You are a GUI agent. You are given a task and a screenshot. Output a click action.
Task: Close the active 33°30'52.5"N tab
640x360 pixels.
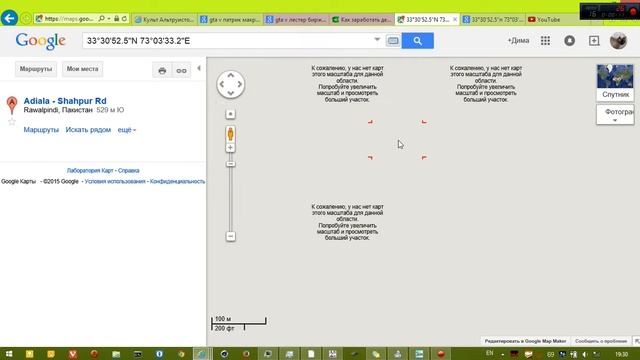[x=455, y=19]
